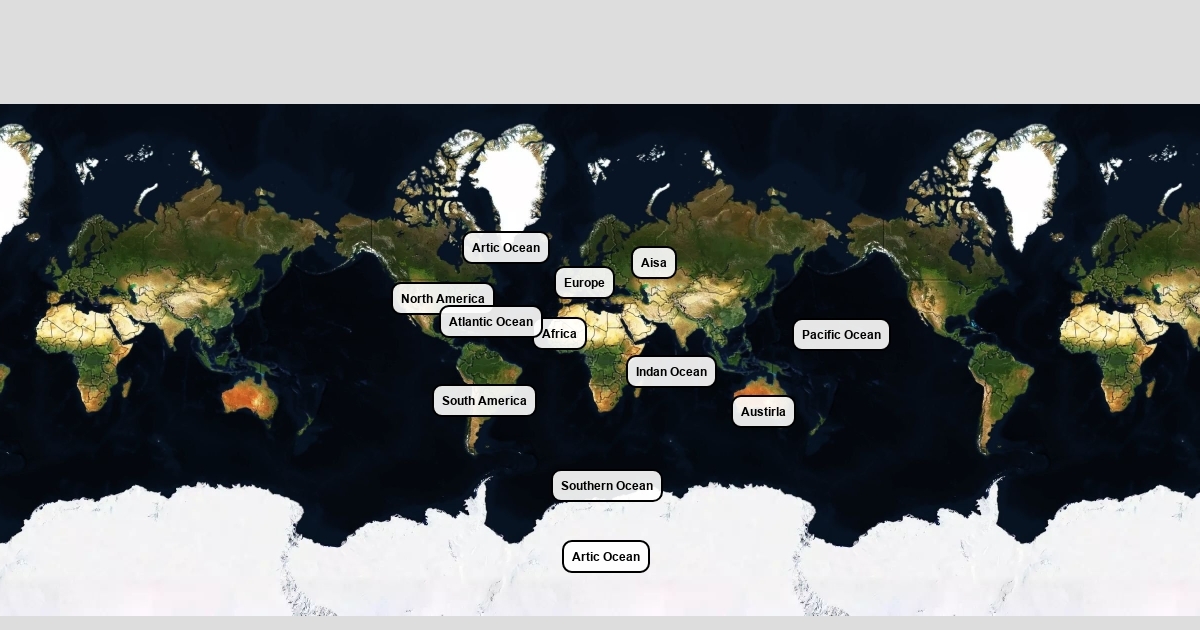Click the Artic Ocean label near Greenland

505,248
